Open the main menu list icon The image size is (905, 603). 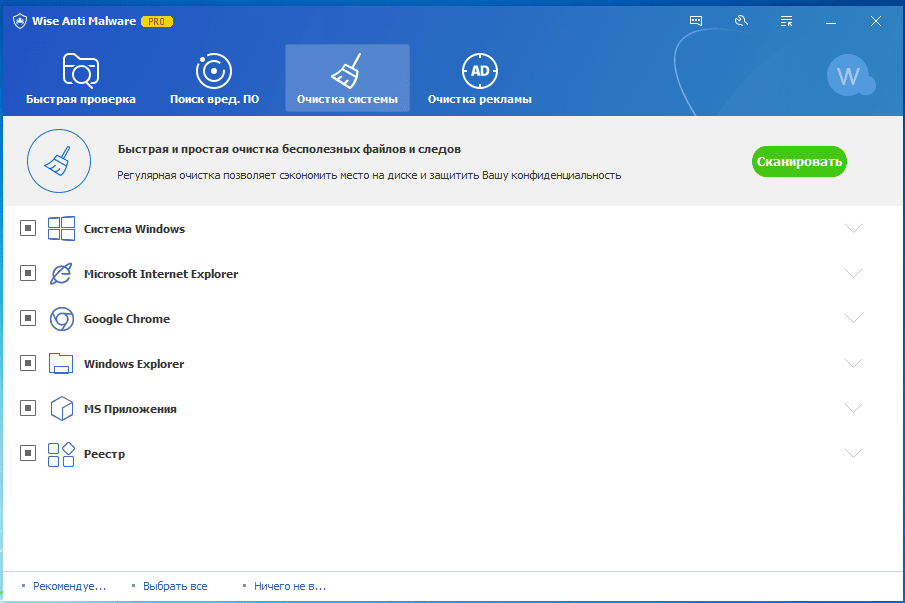pyautogui.click(x=786, y=21)
